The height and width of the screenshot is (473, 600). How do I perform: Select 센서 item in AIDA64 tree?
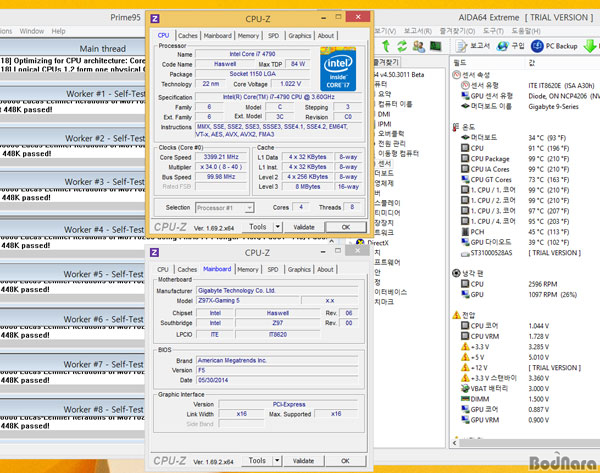[384, 163]
